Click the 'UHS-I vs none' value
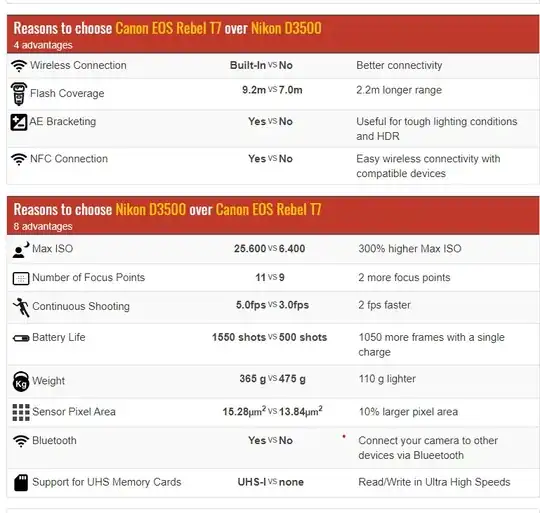The image size is (540, 513). [271, 482]
